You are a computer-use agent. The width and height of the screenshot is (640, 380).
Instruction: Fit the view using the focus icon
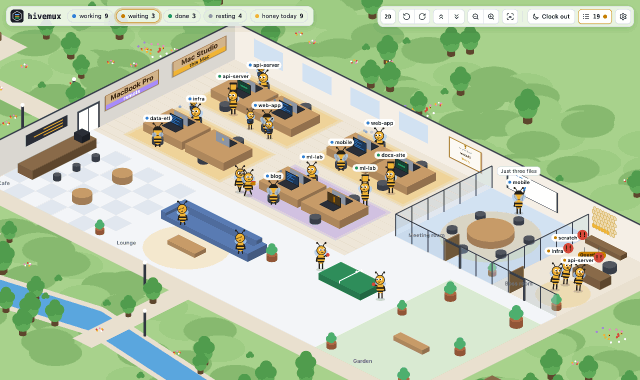510,17
